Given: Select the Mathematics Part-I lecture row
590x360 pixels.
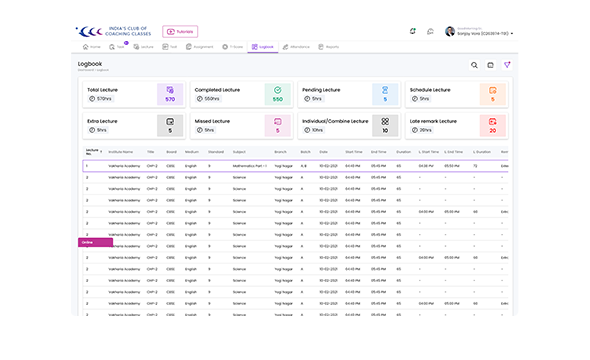Looking at the screenshot, I should (295, 166).
